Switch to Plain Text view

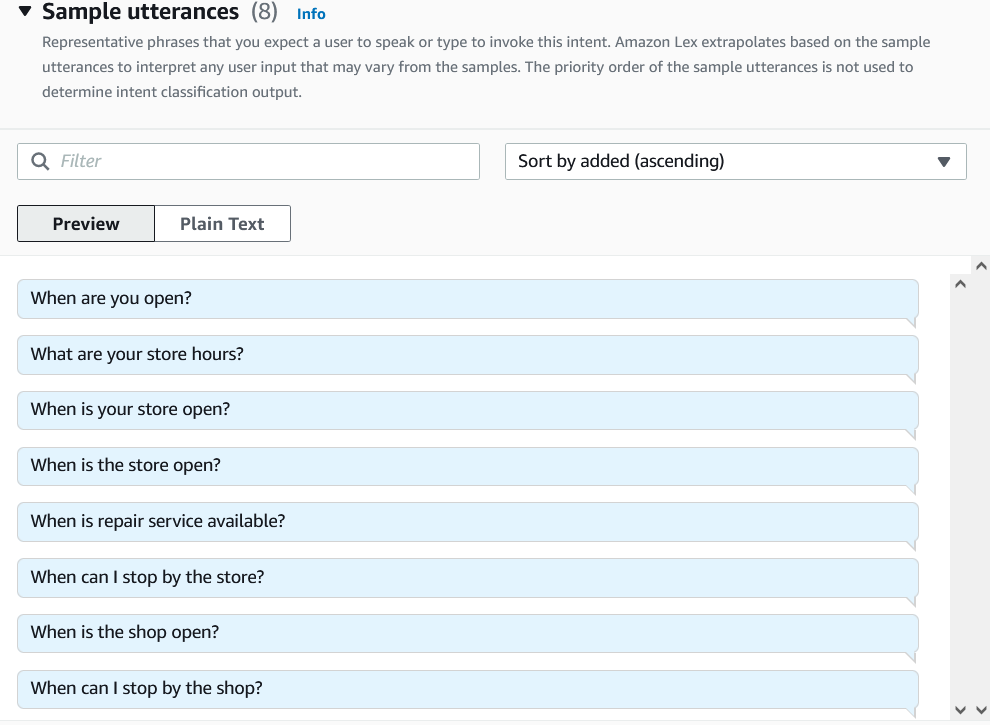222,224
